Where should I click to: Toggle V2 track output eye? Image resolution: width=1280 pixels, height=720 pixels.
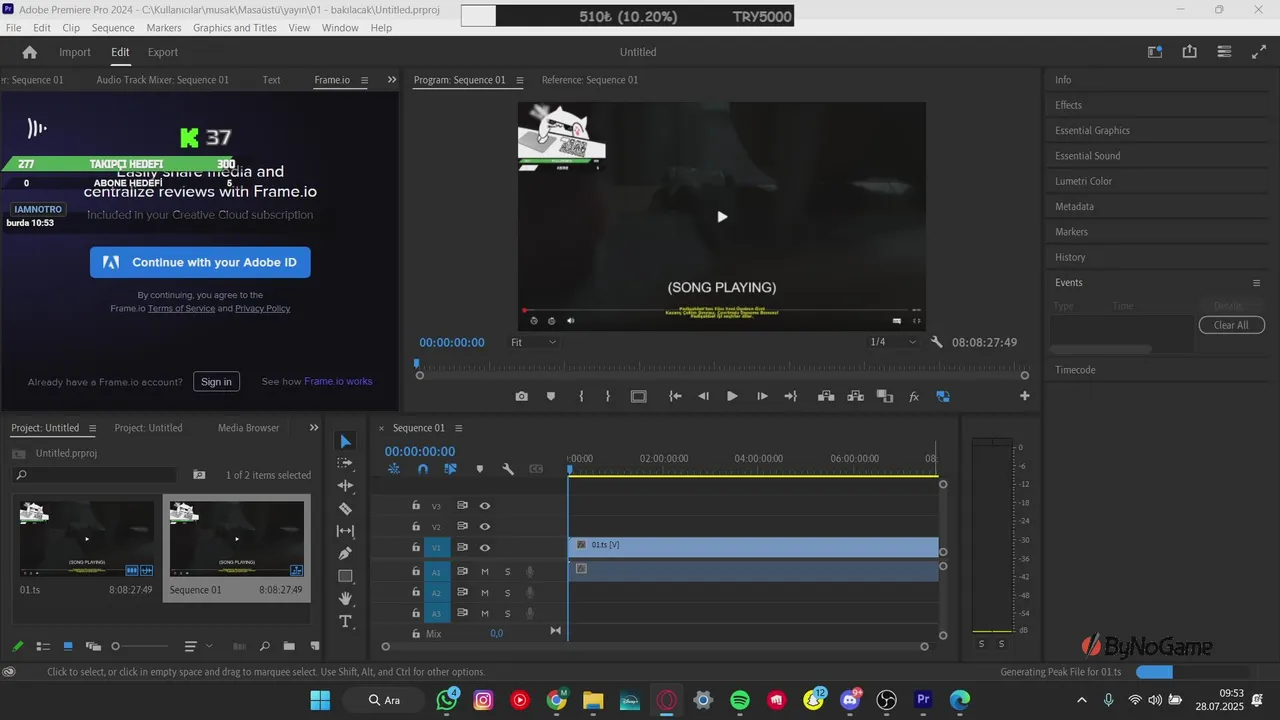pyautogui.click(x=485, y=527)
